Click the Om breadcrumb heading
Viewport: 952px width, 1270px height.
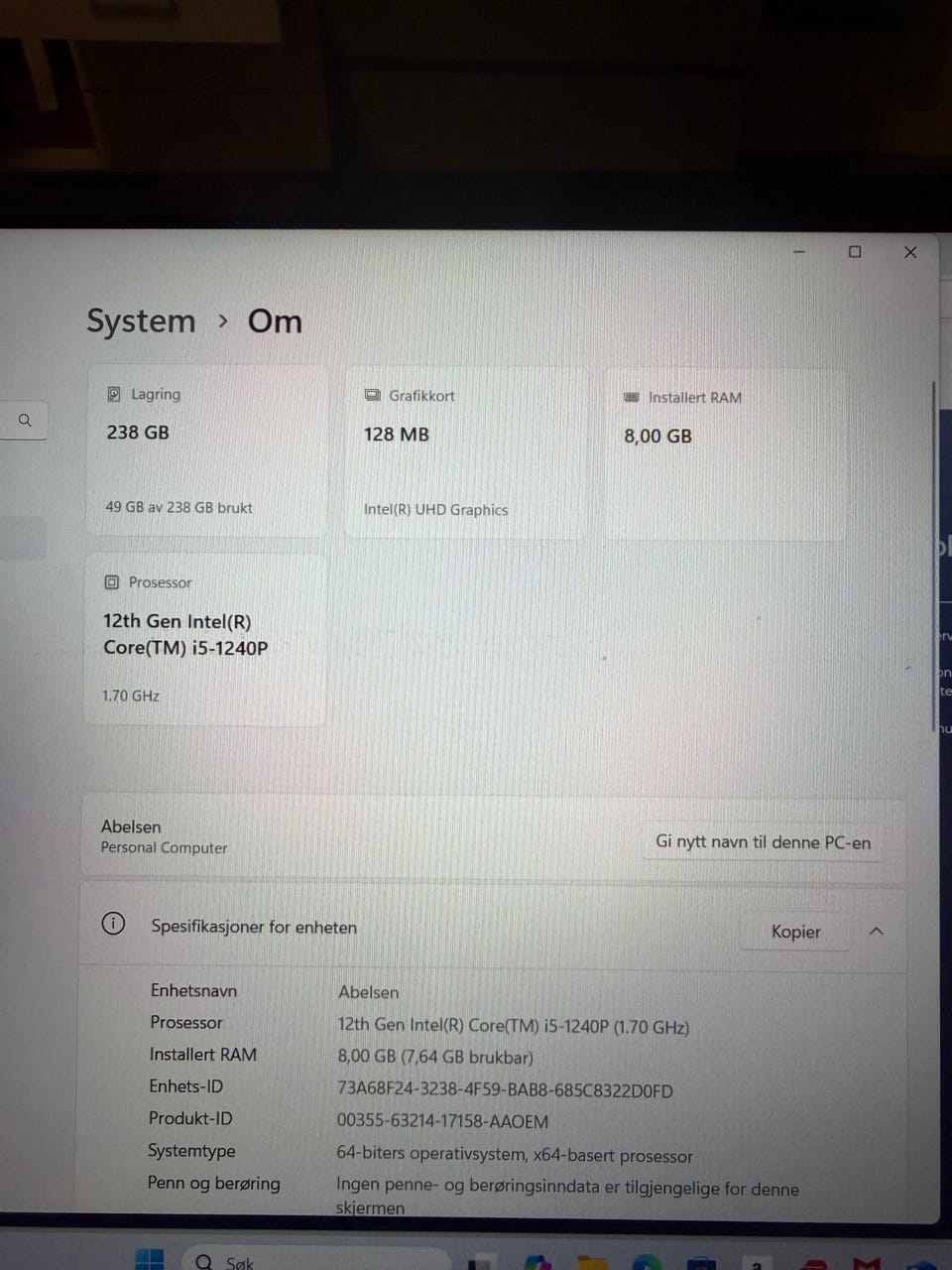(275, 320)
